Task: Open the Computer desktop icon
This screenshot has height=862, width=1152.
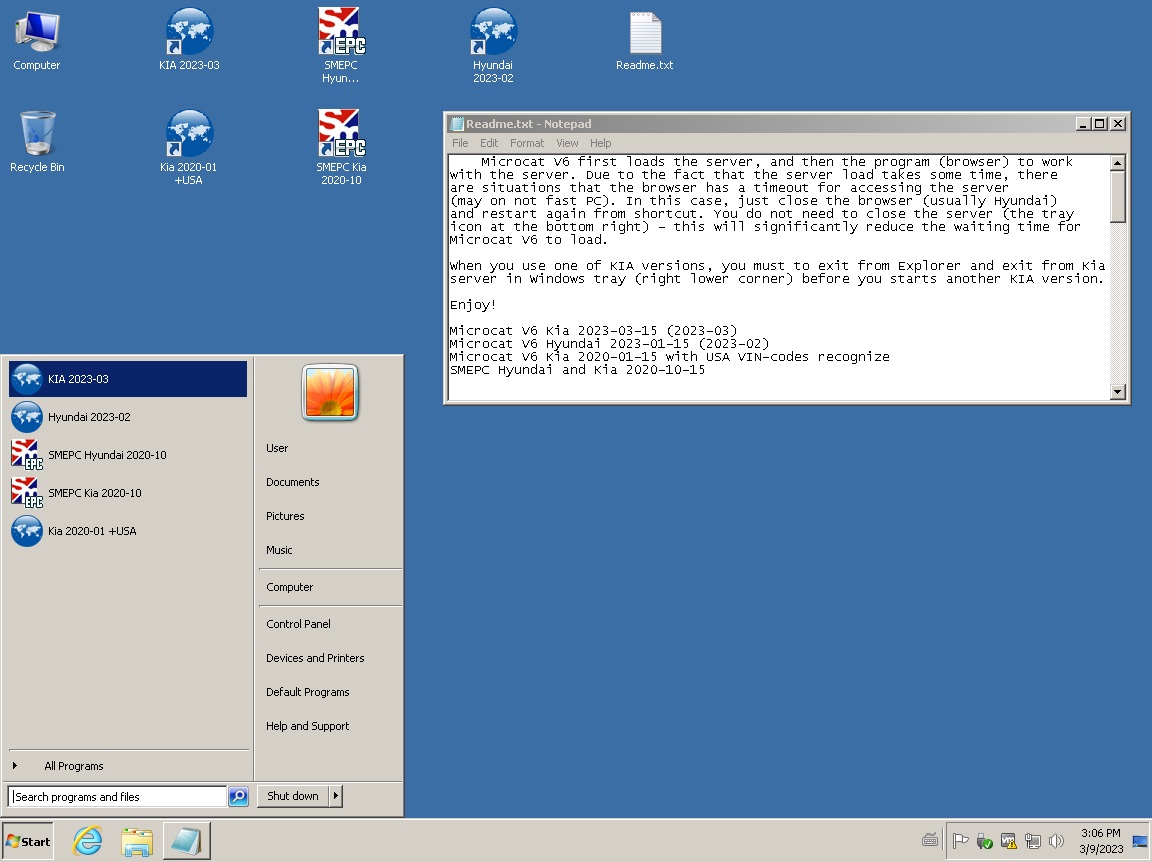Action: point(37,40)
